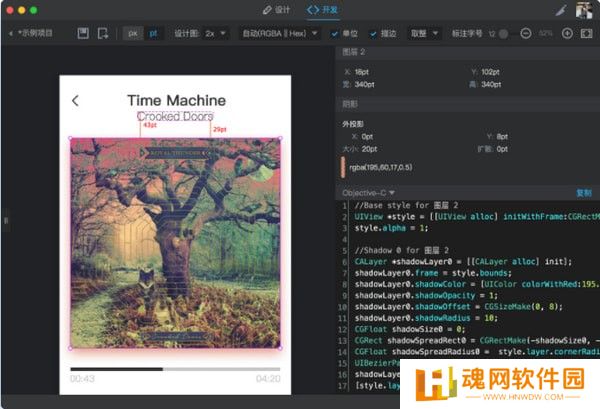Toggle the 描边 checkbox
600x409 pixels.
(380, 33)
